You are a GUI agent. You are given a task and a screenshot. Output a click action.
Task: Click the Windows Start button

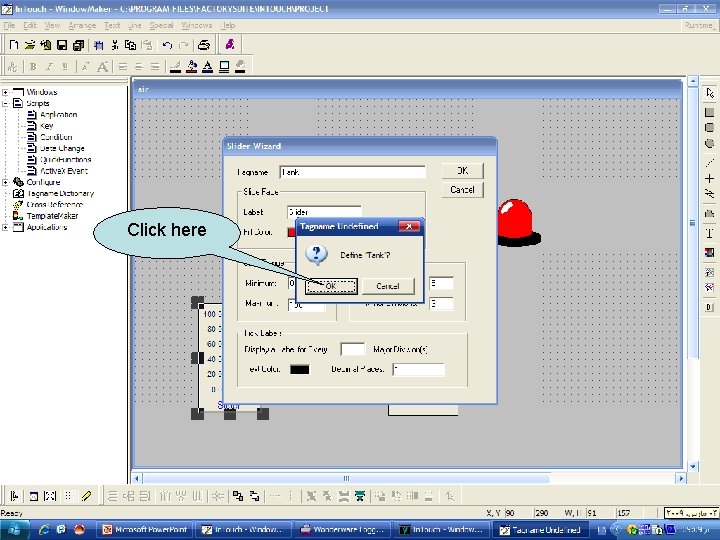tap(15, 530)
